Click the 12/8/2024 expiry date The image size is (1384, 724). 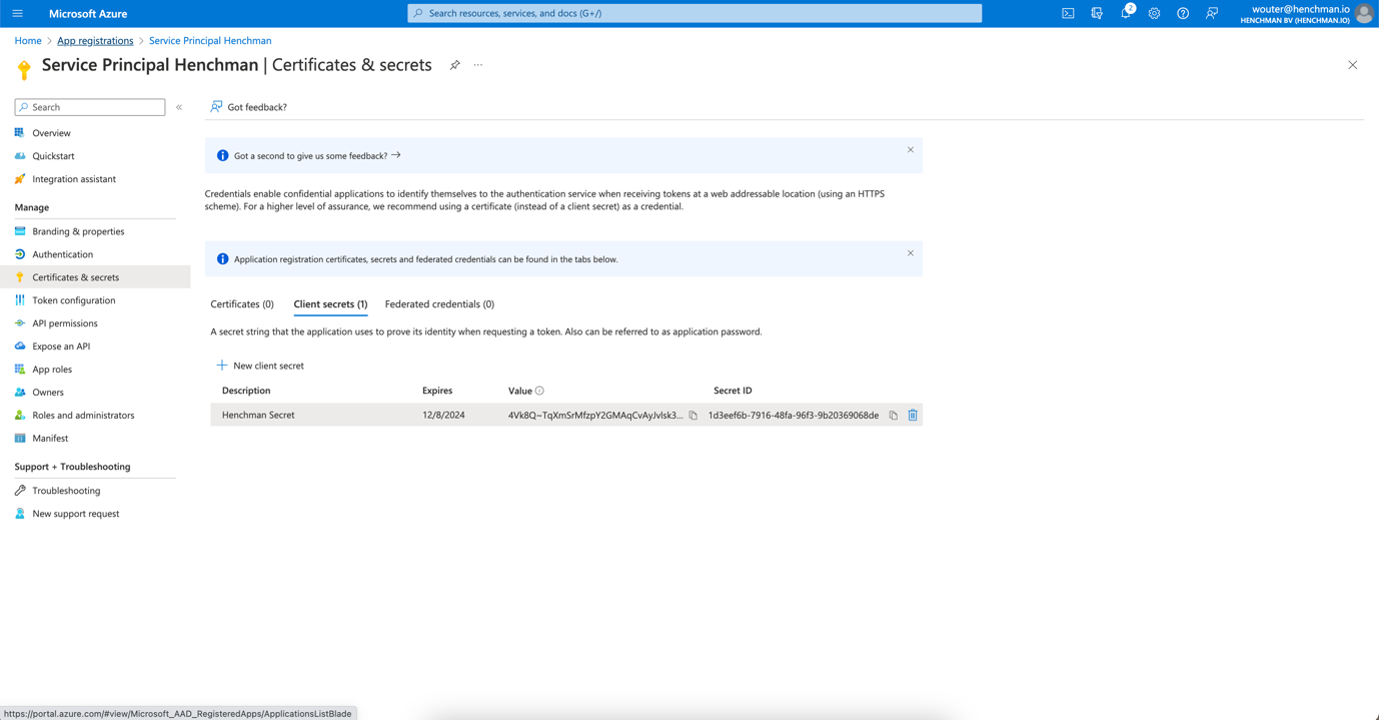445,416
